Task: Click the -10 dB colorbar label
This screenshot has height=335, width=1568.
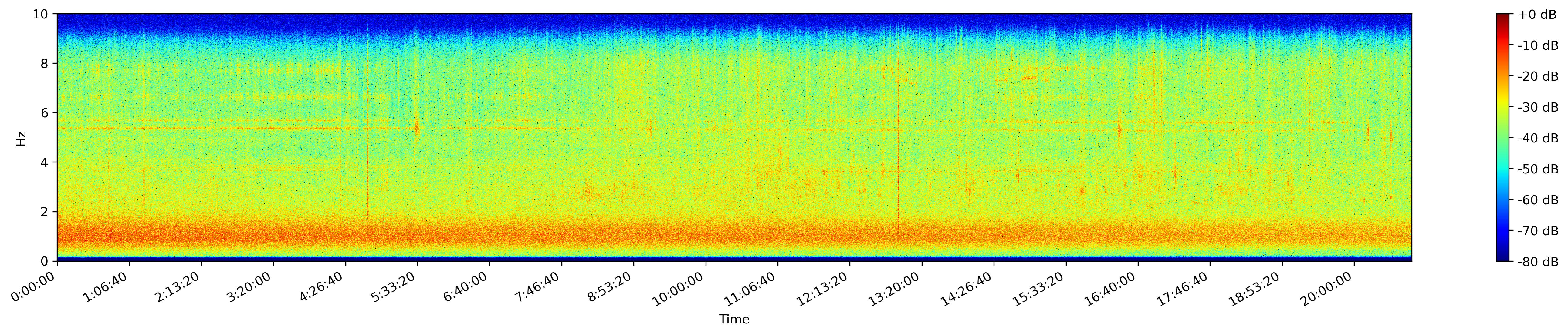Action: coord(1538,45)
